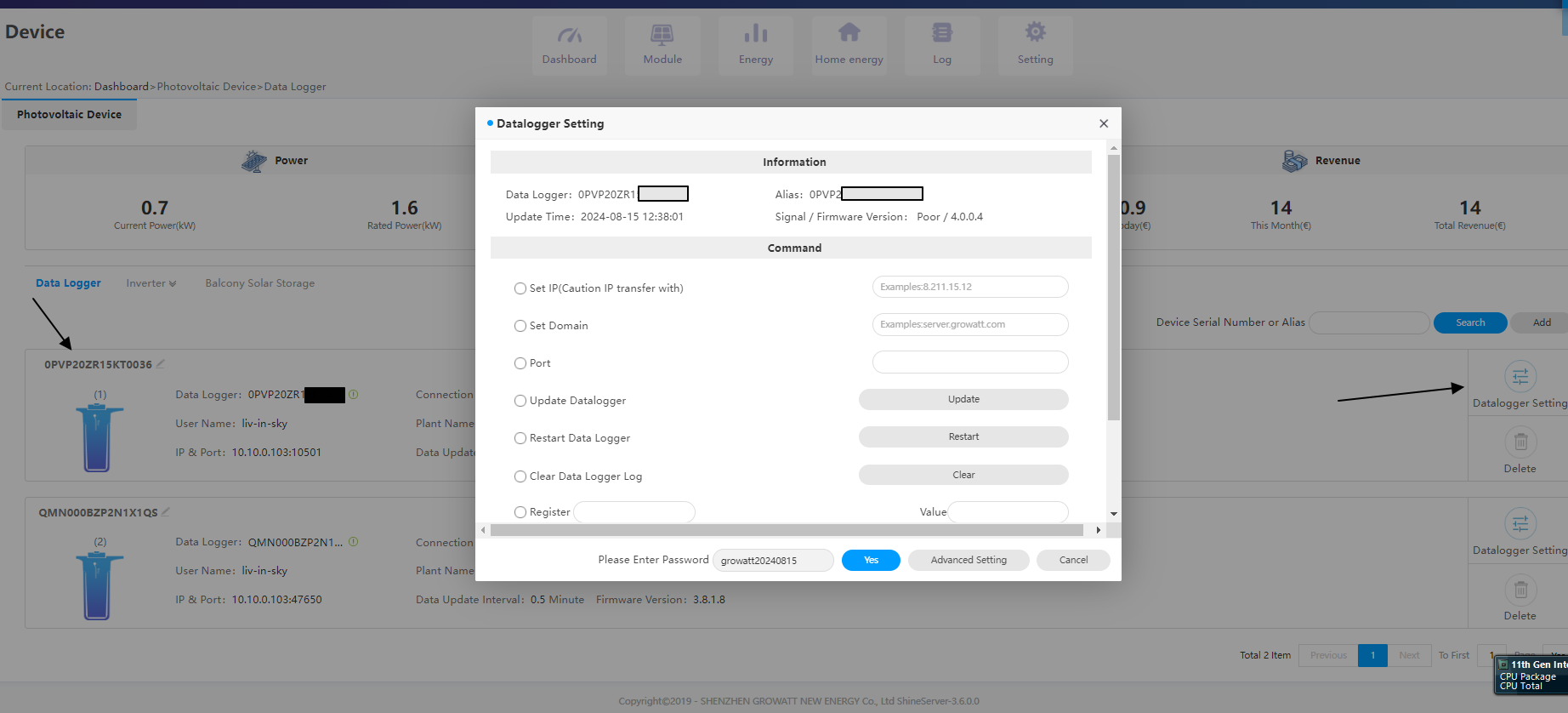Open Advanced Setting in dialog
This screenshot has height=713, width=1568.
pos(969,560)
